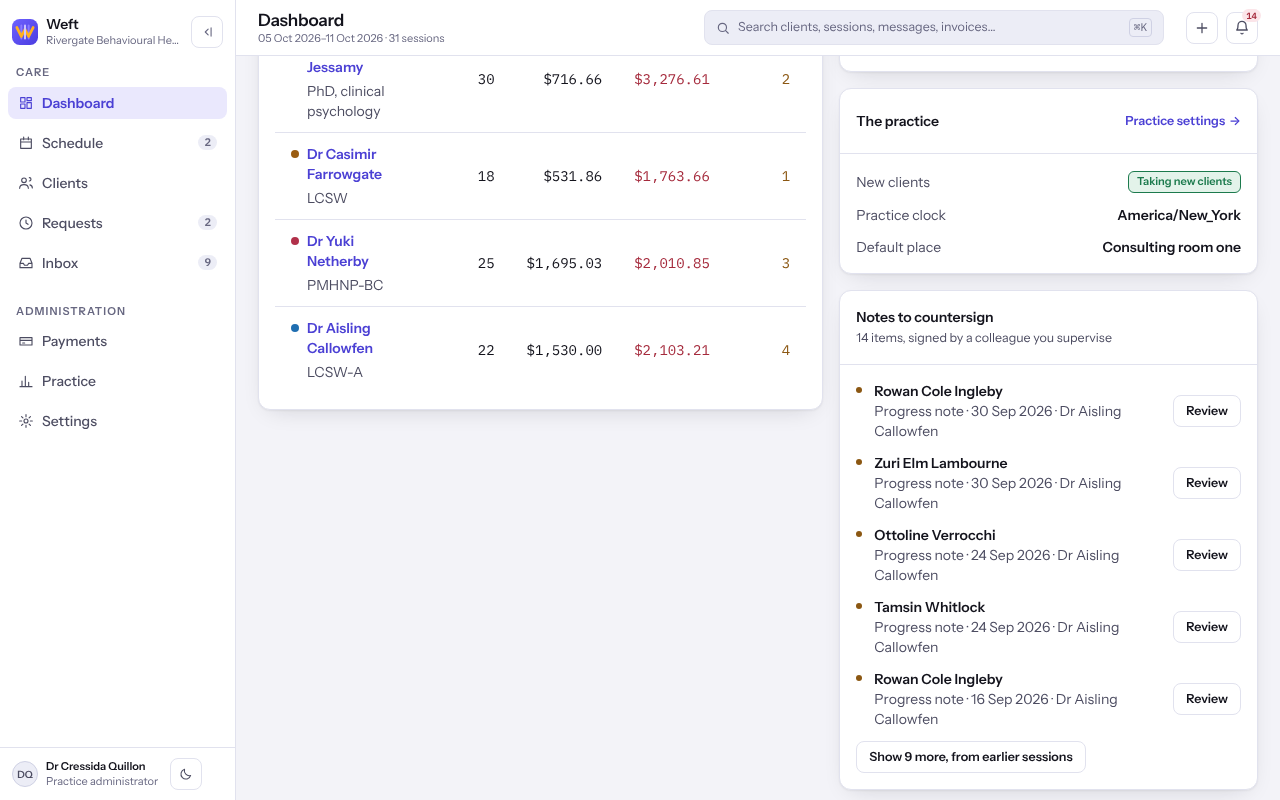Click the search magnifier icon

pyautogui.click(x=723, y=28)
